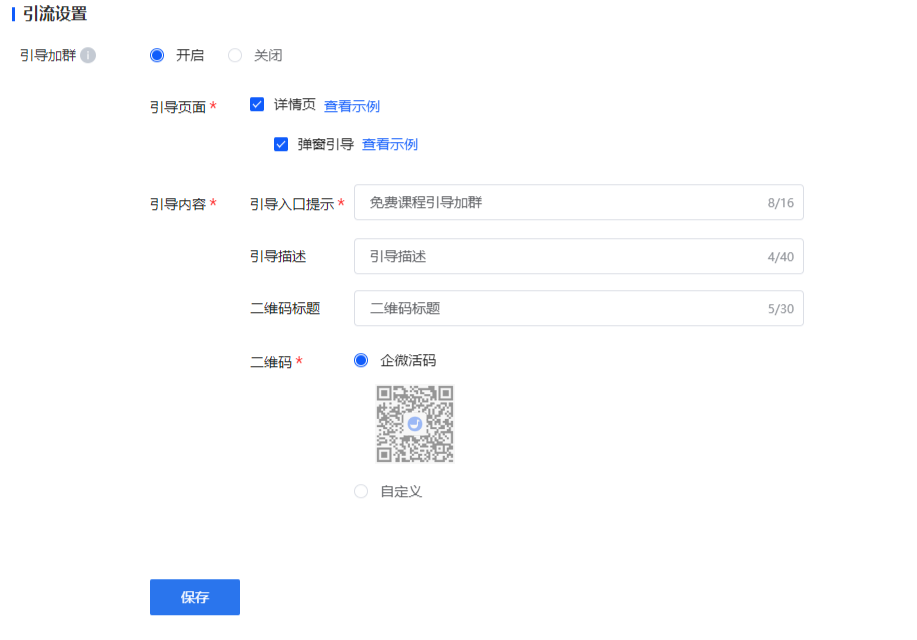Choose the 企微活码 radio option

[361, 360]
